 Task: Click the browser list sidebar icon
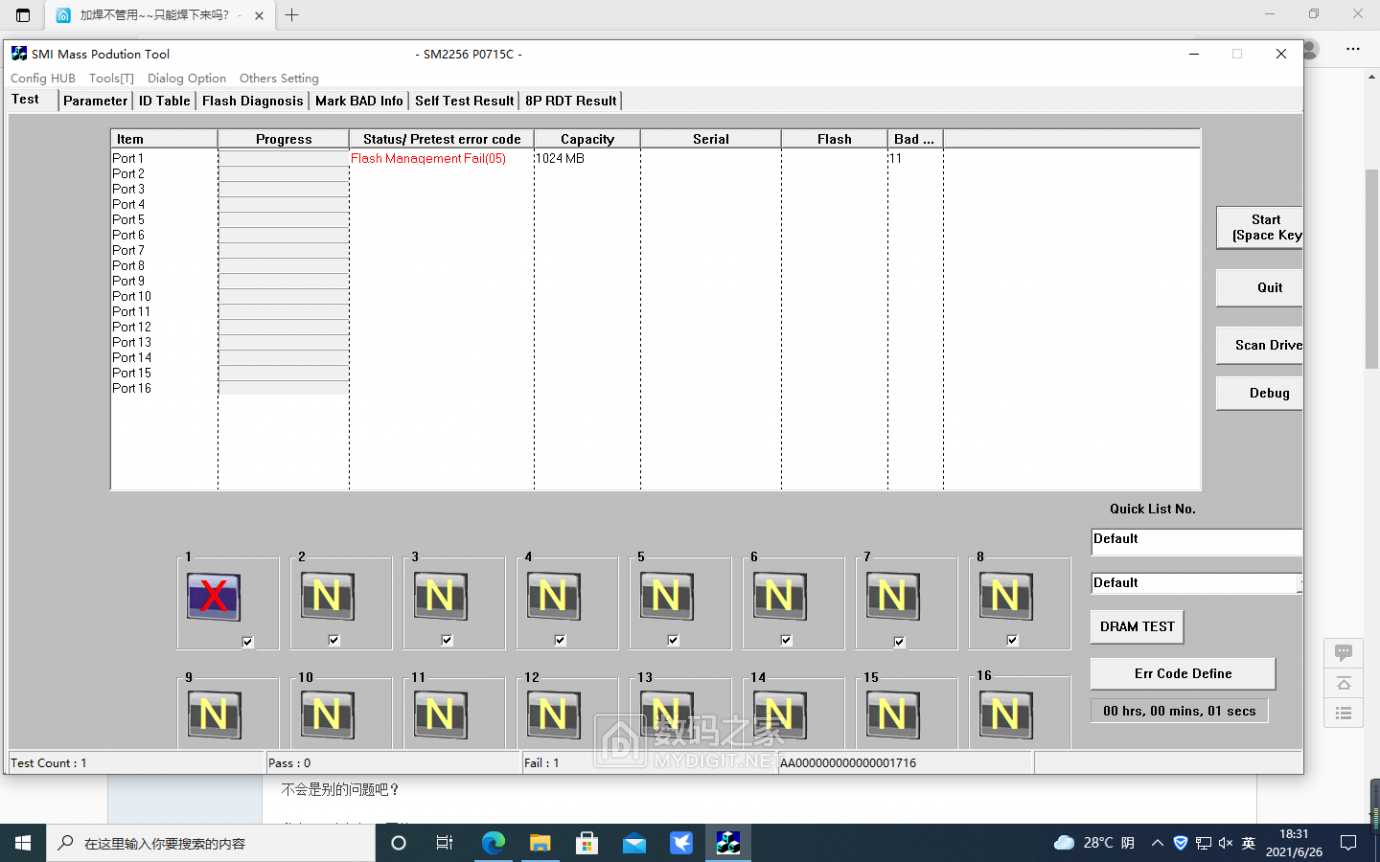point(1344,713)
